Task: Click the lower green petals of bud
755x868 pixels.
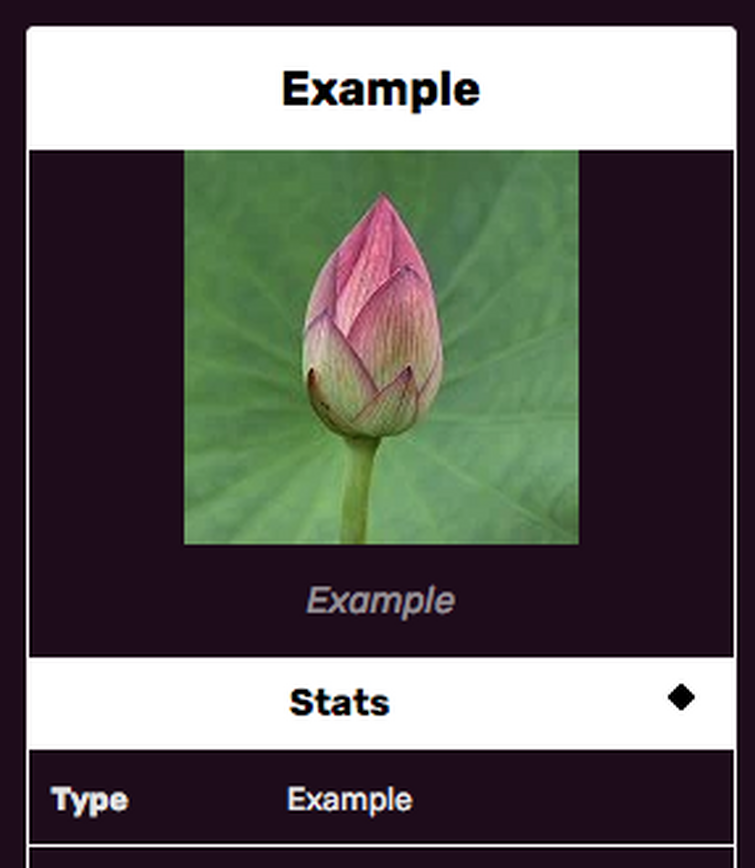Action: click(x=365, y=399)
